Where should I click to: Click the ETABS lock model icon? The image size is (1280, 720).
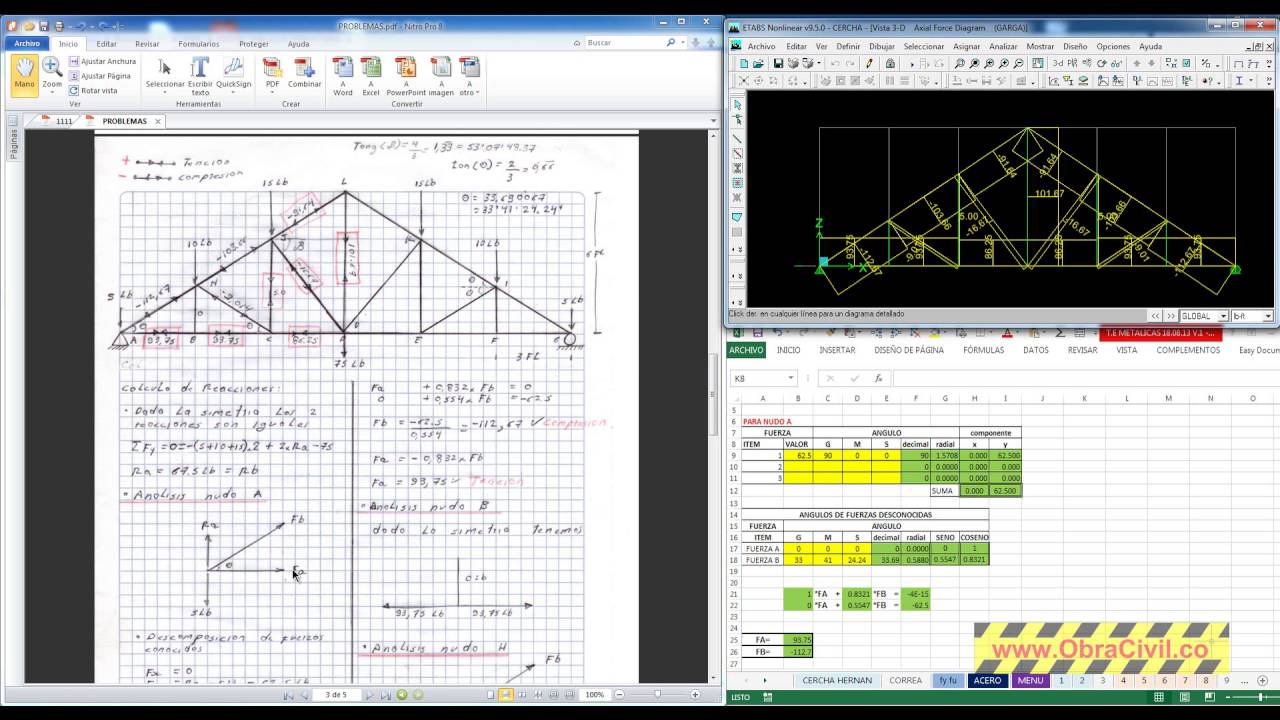pyautogui.click(x=891, y=63)
